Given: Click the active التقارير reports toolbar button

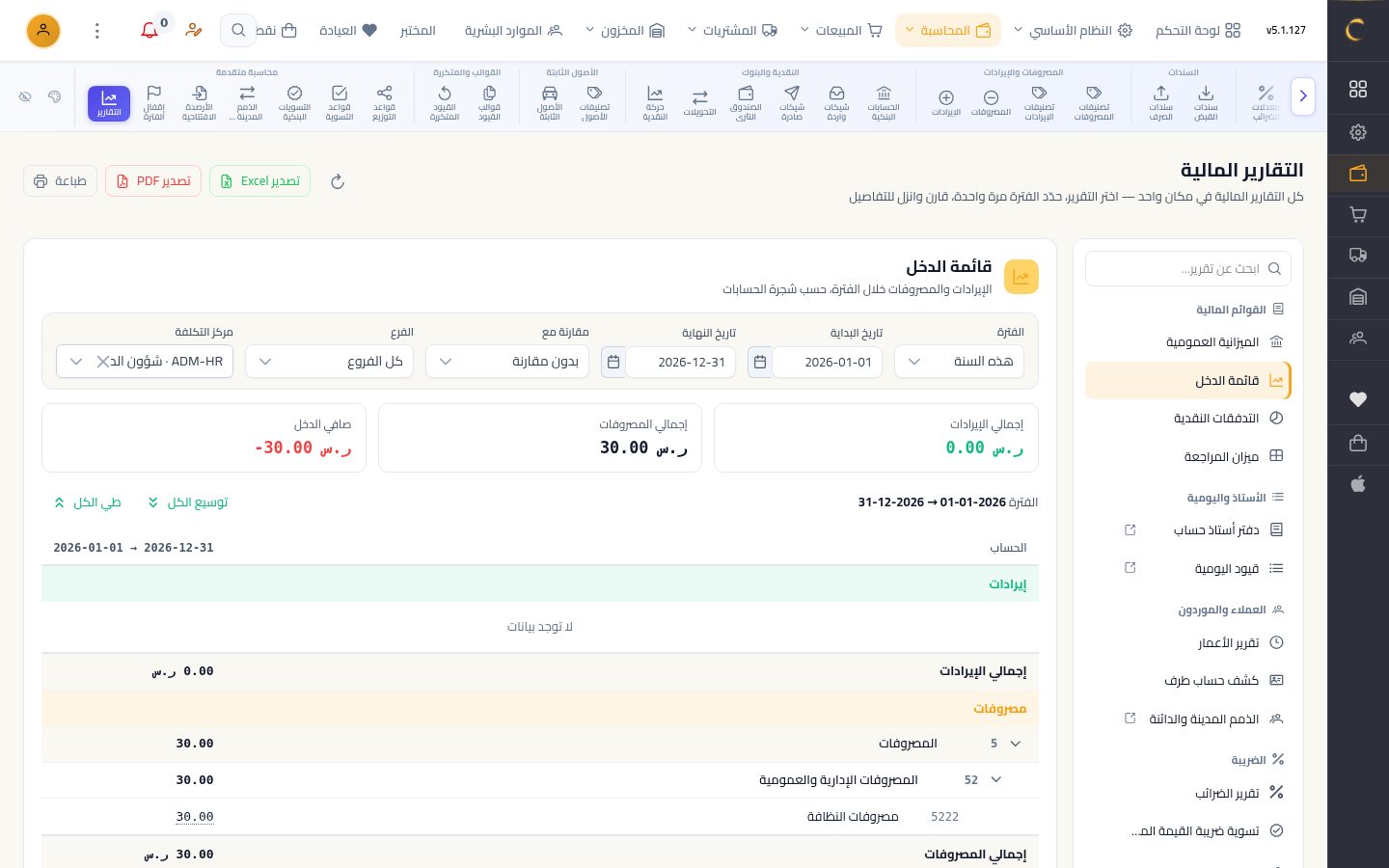Looking at the screenshot, I should (x=109, y=103).
